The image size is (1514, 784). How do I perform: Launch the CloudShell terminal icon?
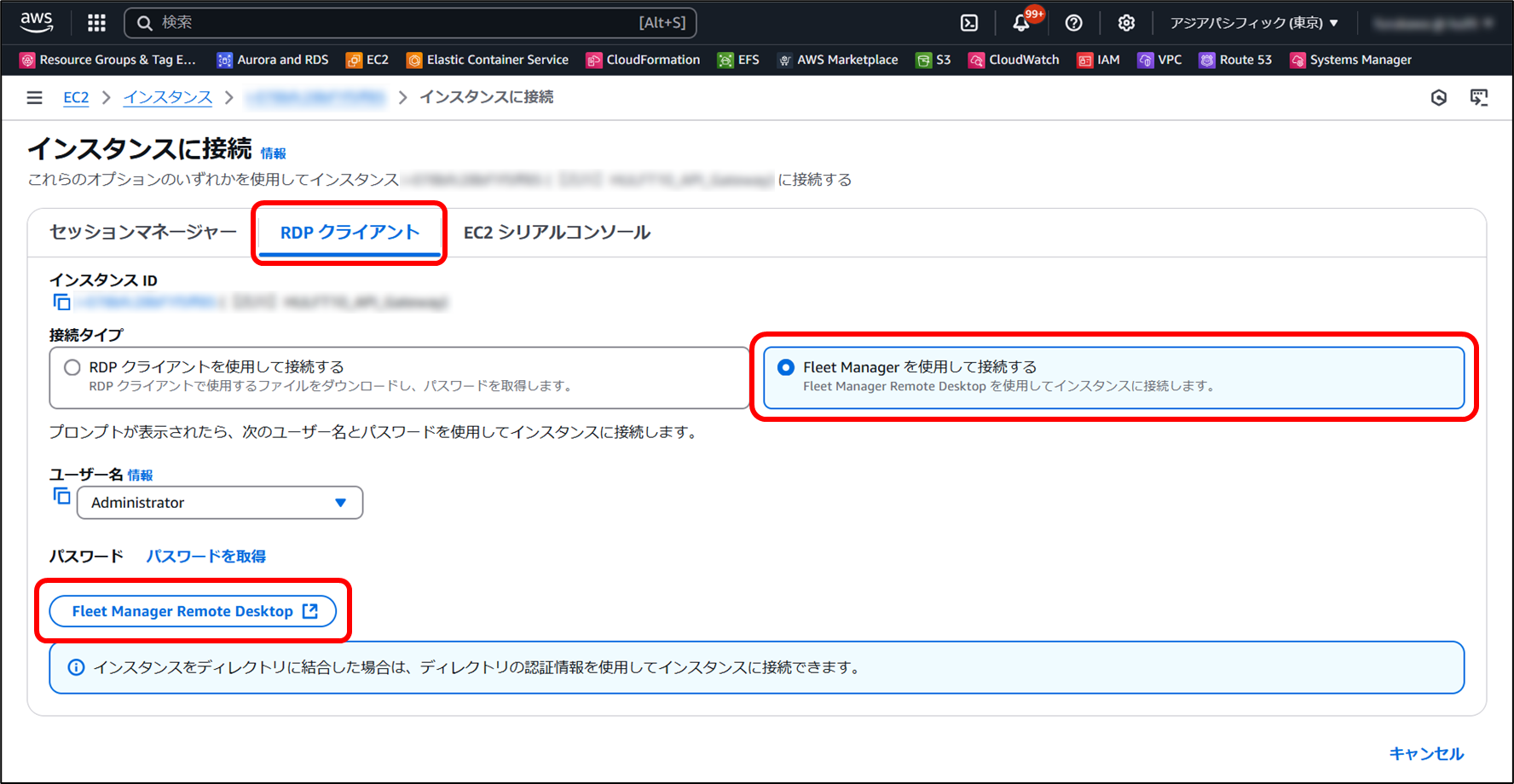click(x=969, y=23)
